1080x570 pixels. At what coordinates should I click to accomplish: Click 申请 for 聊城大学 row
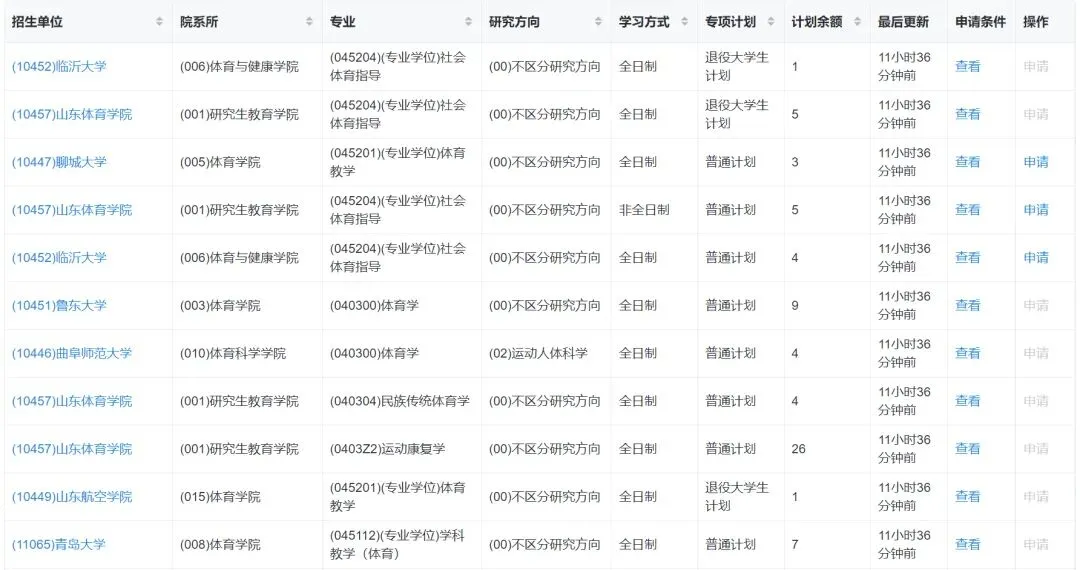pyautogui.click(x=1036, y=162)
